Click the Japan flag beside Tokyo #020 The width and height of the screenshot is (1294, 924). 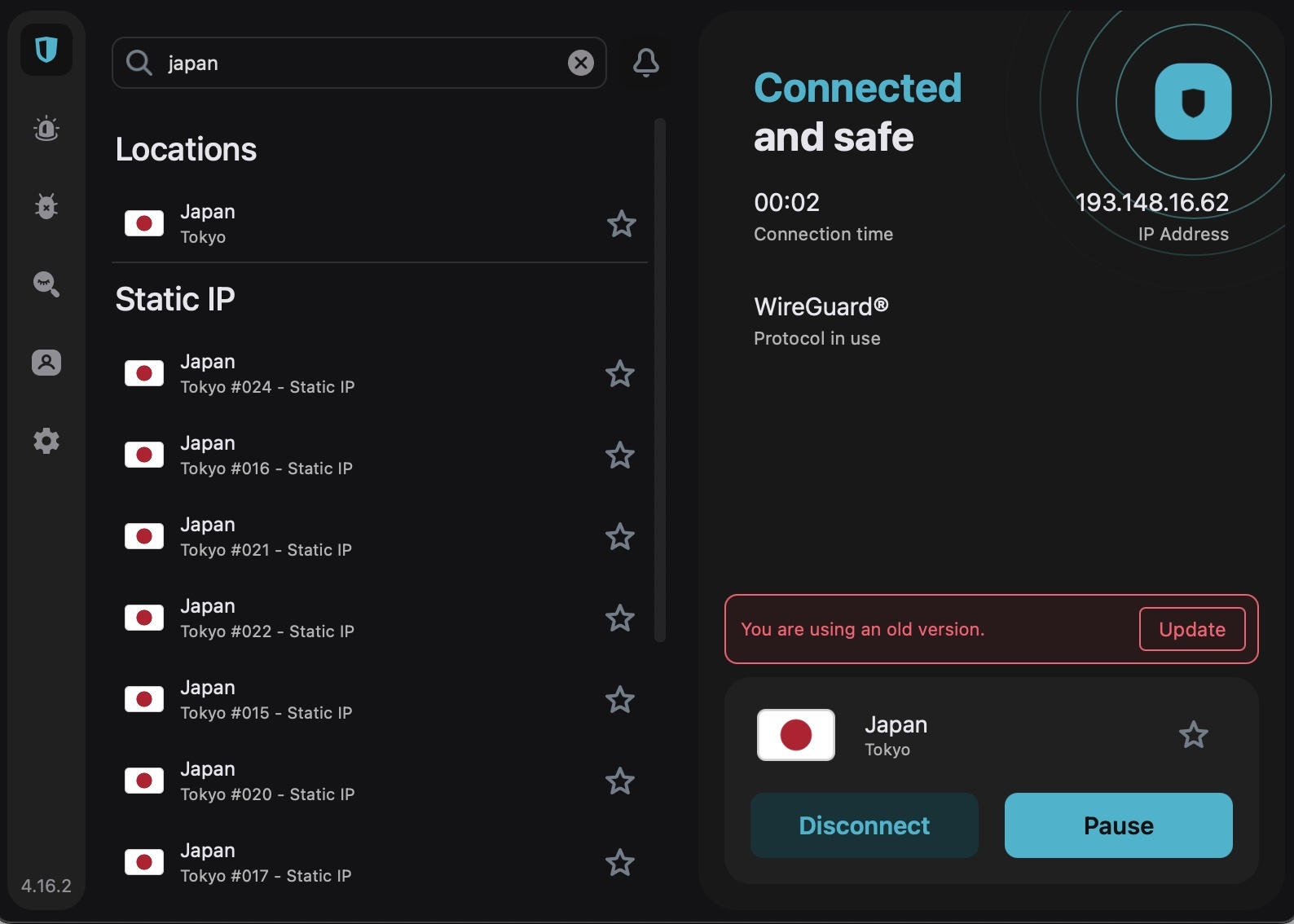(144, 781)
